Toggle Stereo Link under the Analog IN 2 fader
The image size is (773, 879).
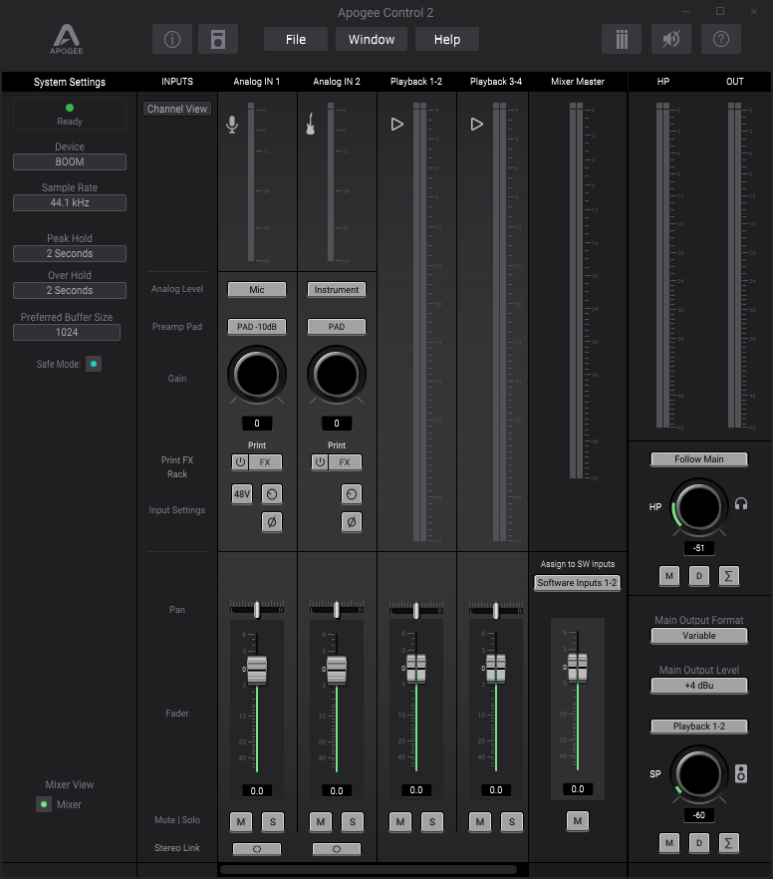(x=336, y=849)
